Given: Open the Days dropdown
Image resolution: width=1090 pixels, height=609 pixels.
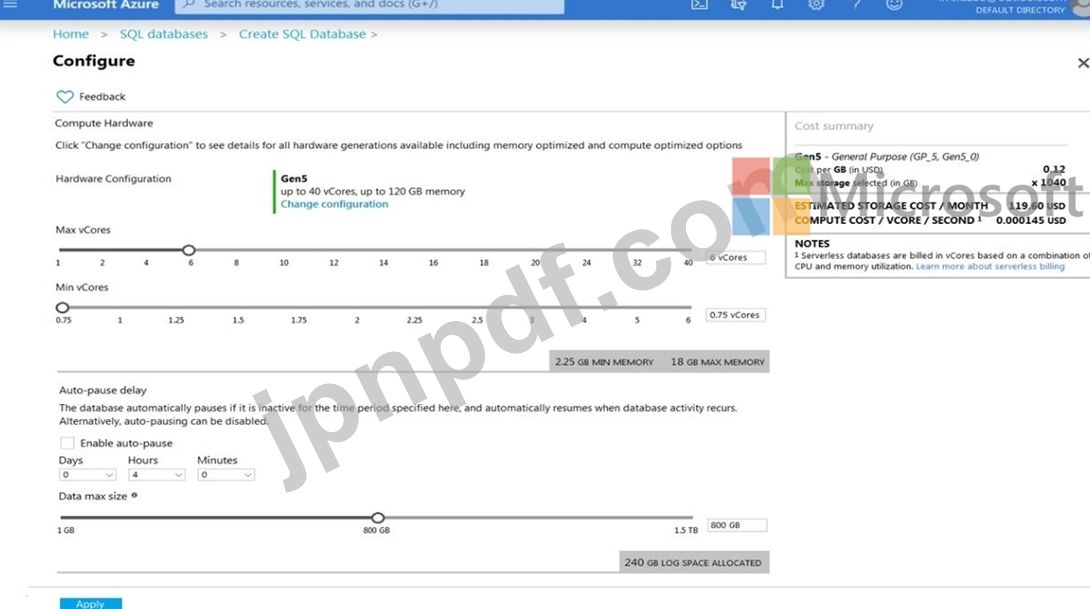Looking at the screenshot, I should coord(87,475).
